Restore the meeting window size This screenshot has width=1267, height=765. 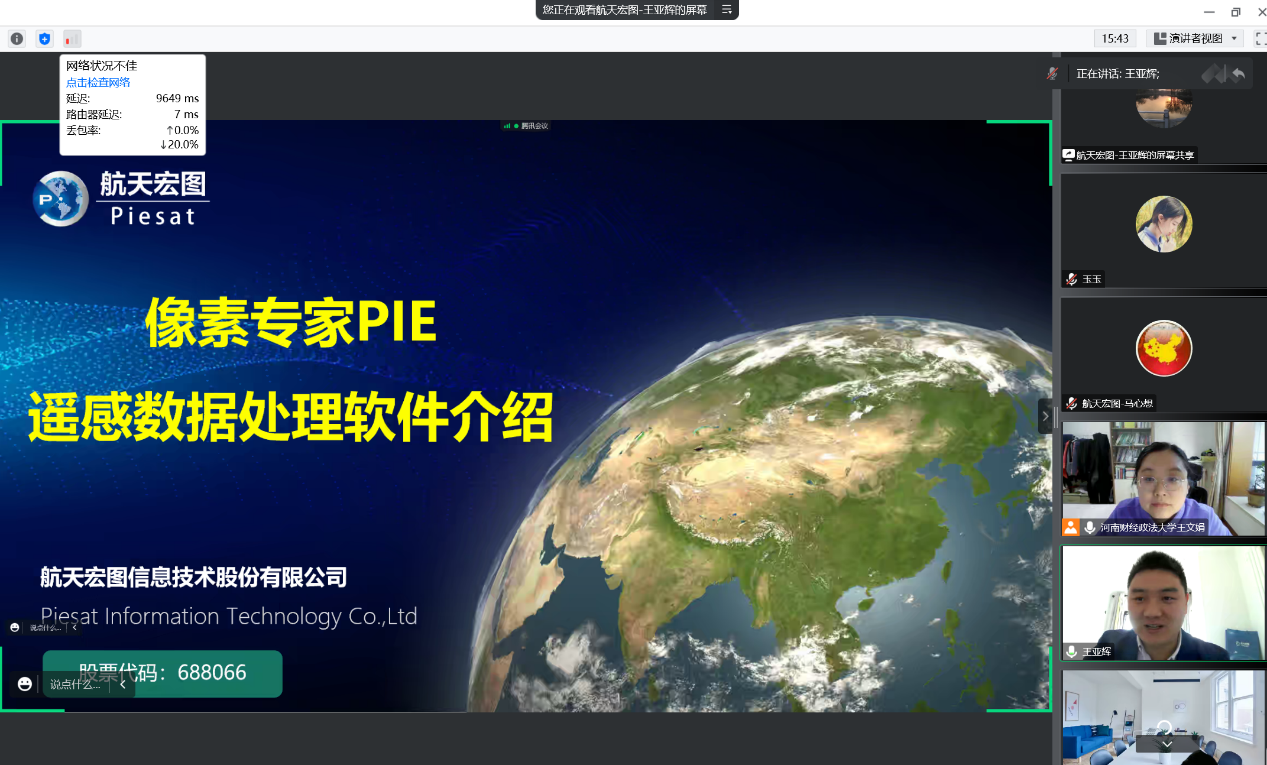(1236, 12)
